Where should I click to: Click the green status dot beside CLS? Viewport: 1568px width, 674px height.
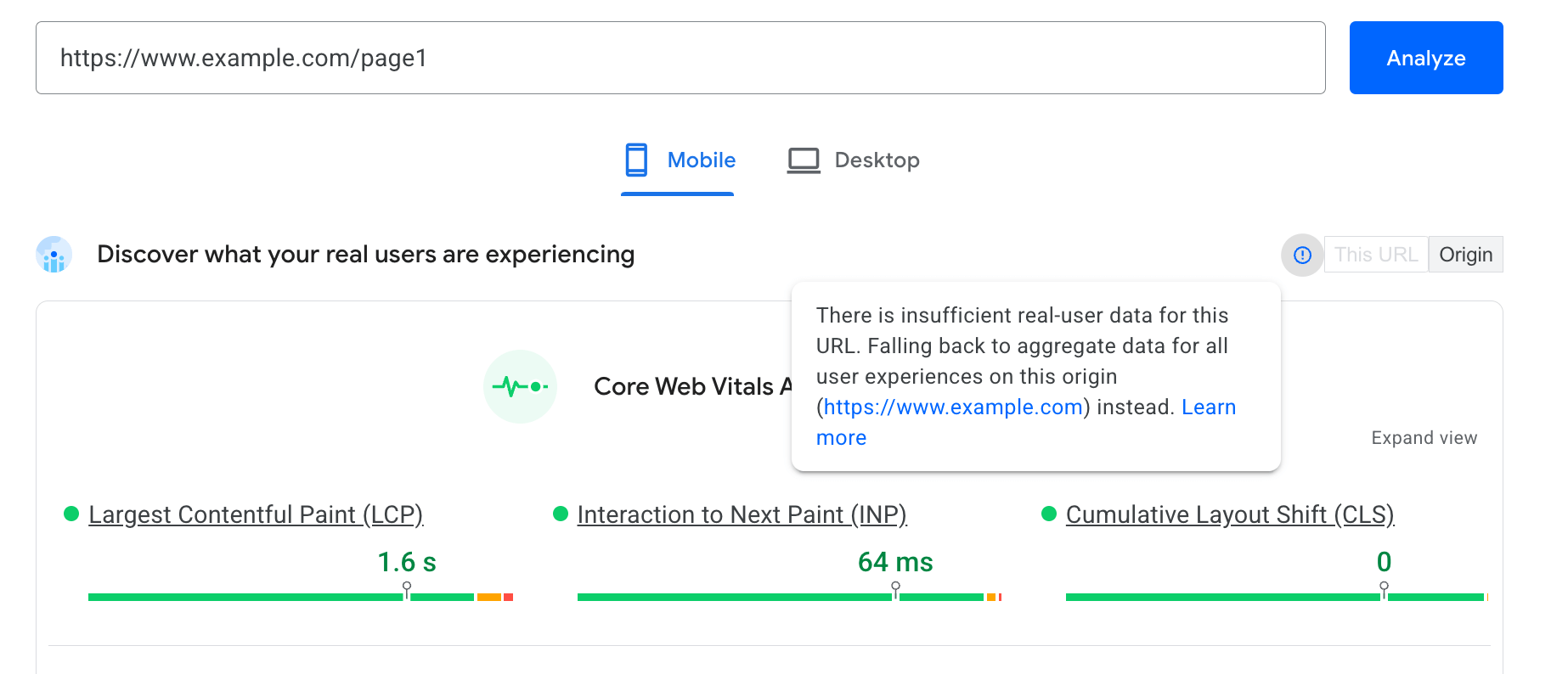click(x=1048, y=514)
